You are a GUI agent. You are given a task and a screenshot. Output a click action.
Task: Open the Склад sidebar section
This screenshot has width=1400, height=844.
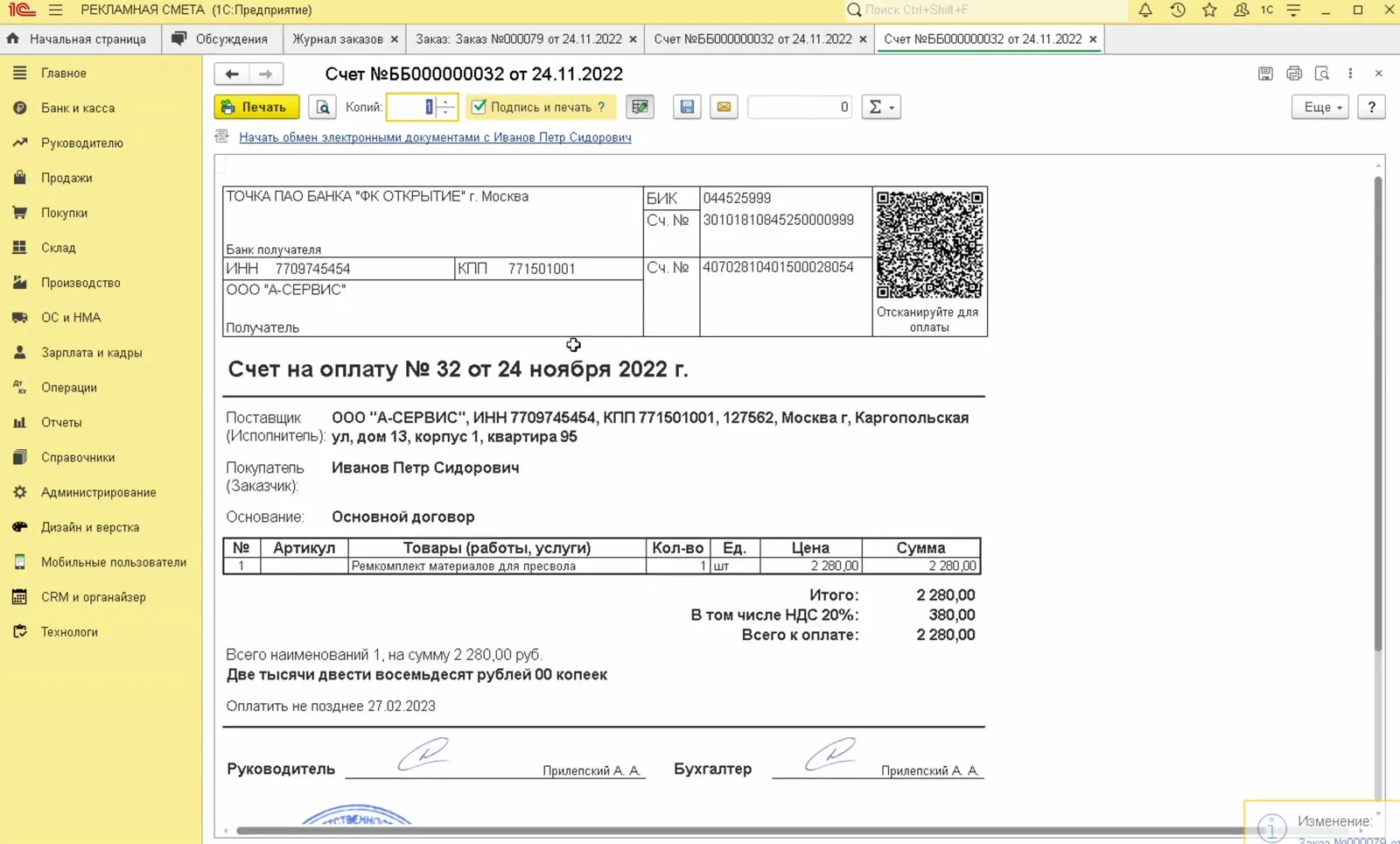(59, 248)
